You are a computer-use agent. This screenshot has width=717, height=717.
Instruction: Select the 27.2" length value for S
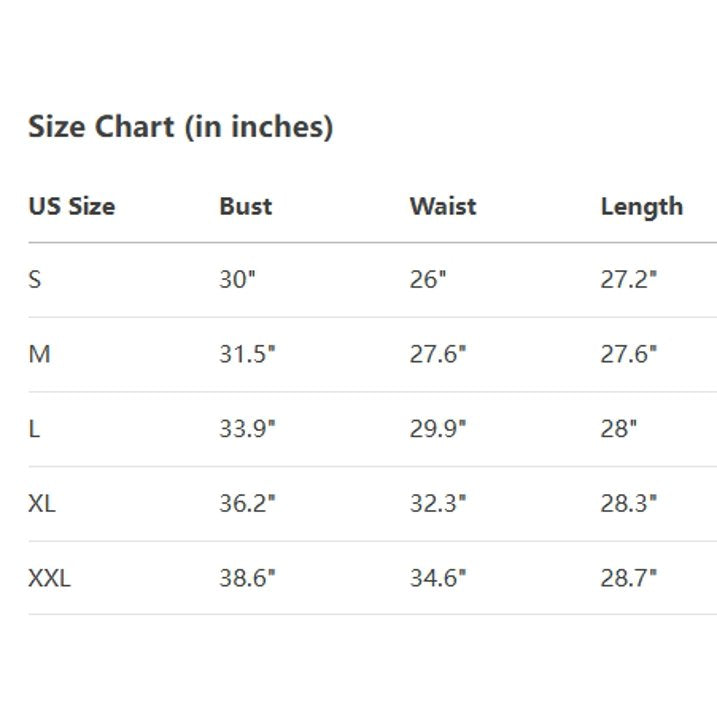tap(628, 280)
